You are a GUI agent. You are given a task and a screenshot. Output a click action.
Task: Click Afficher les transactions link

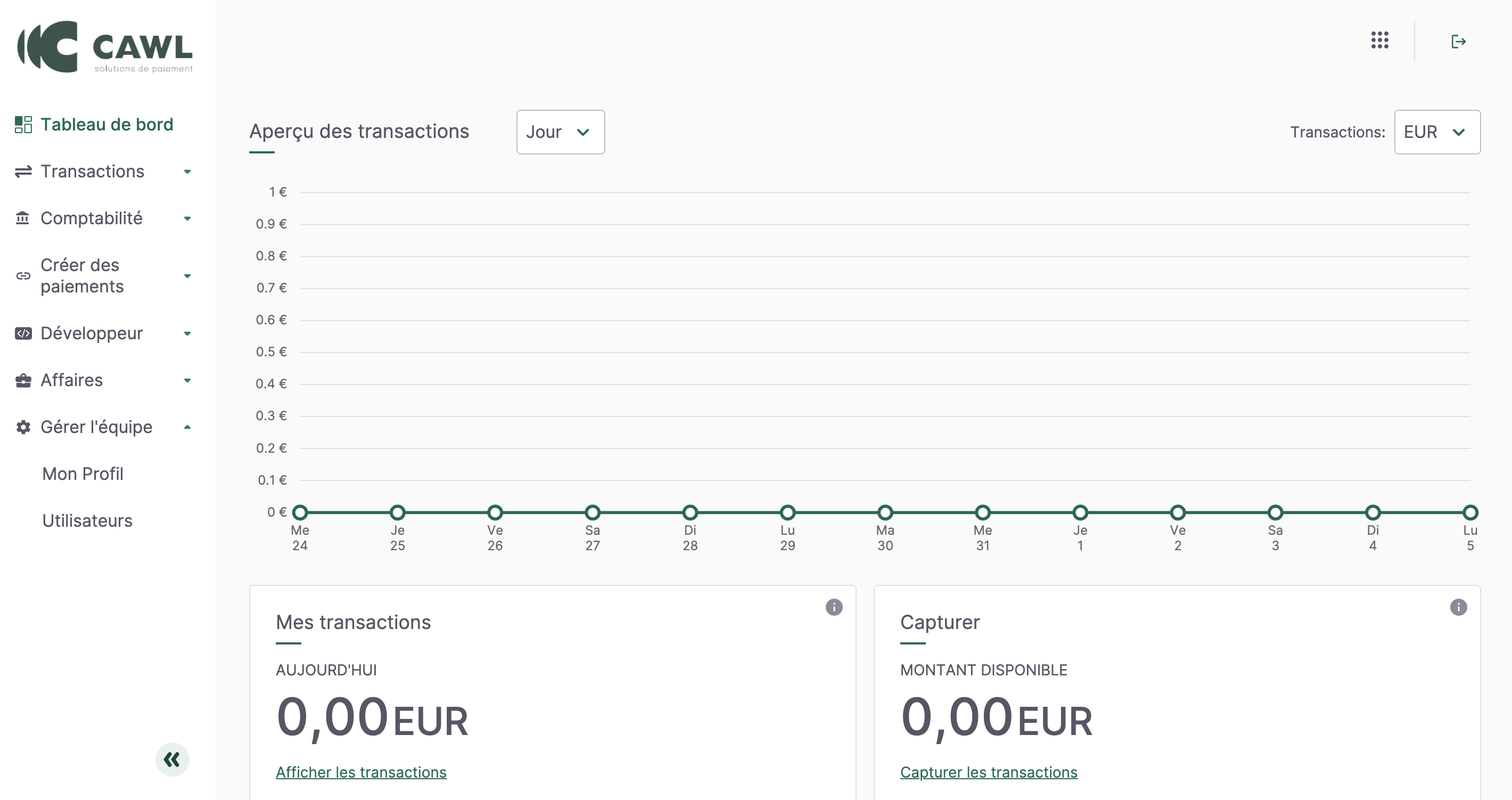[361, 772]
